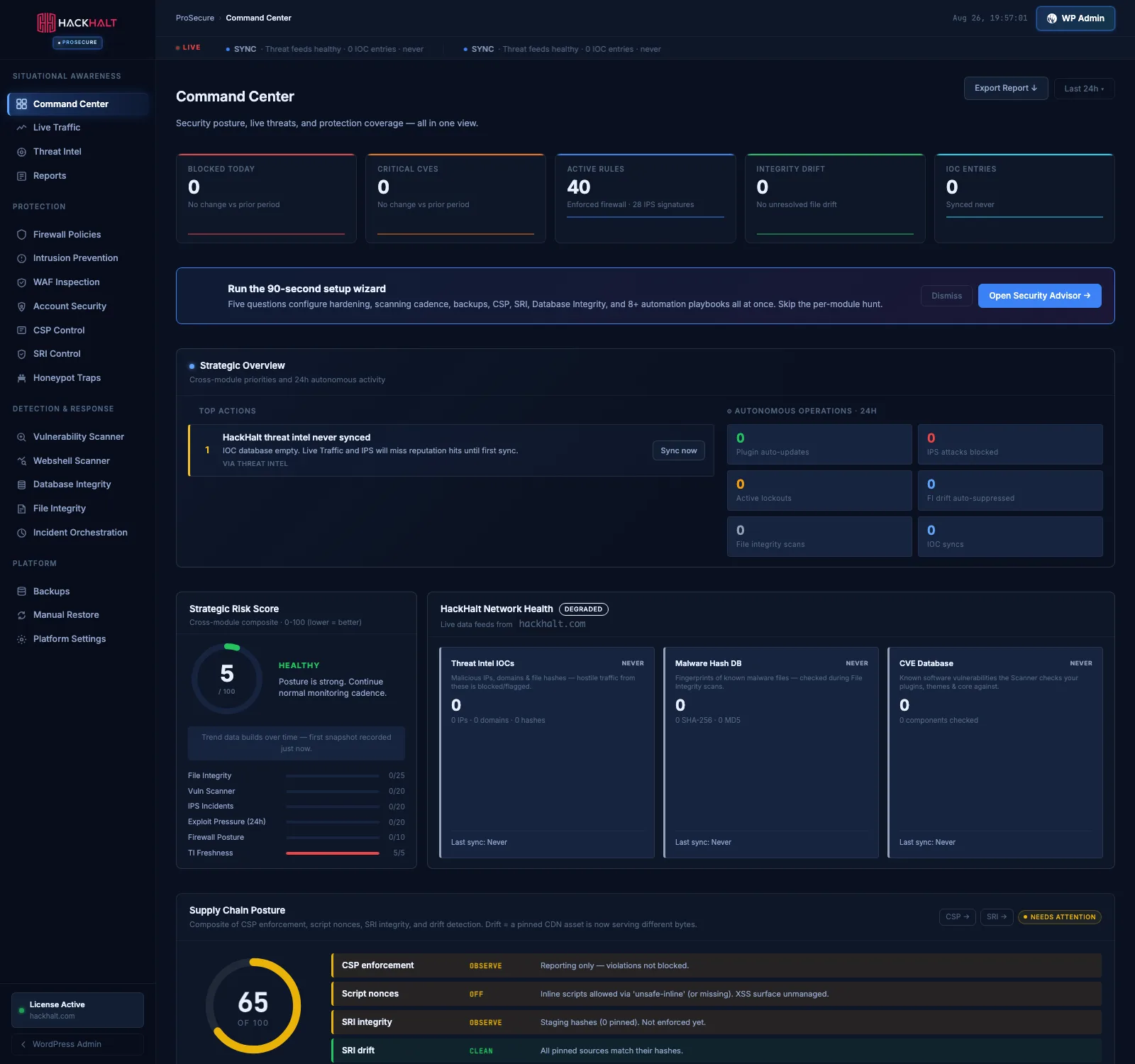The height and width of the screenshot is (1064, 1135).
Task: Click the Platform Settings gear icon
Action: coord(21,639)
